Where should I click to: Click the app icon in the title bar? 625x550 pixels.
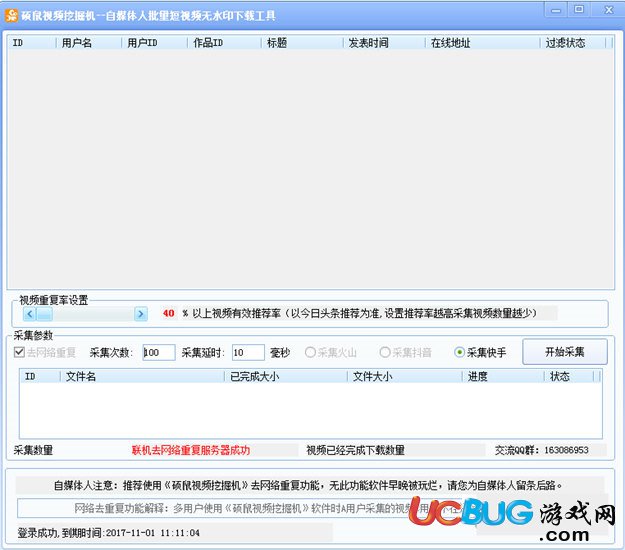[x=12, y=16]
